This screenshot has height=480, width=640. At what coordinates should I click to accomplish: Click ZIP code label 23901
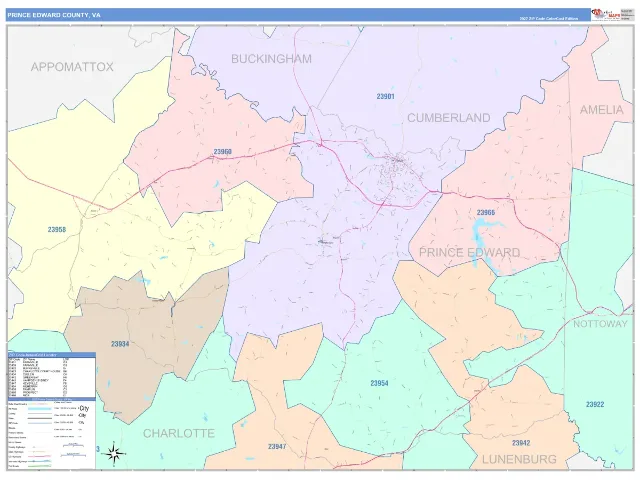(x=385, y=97)
